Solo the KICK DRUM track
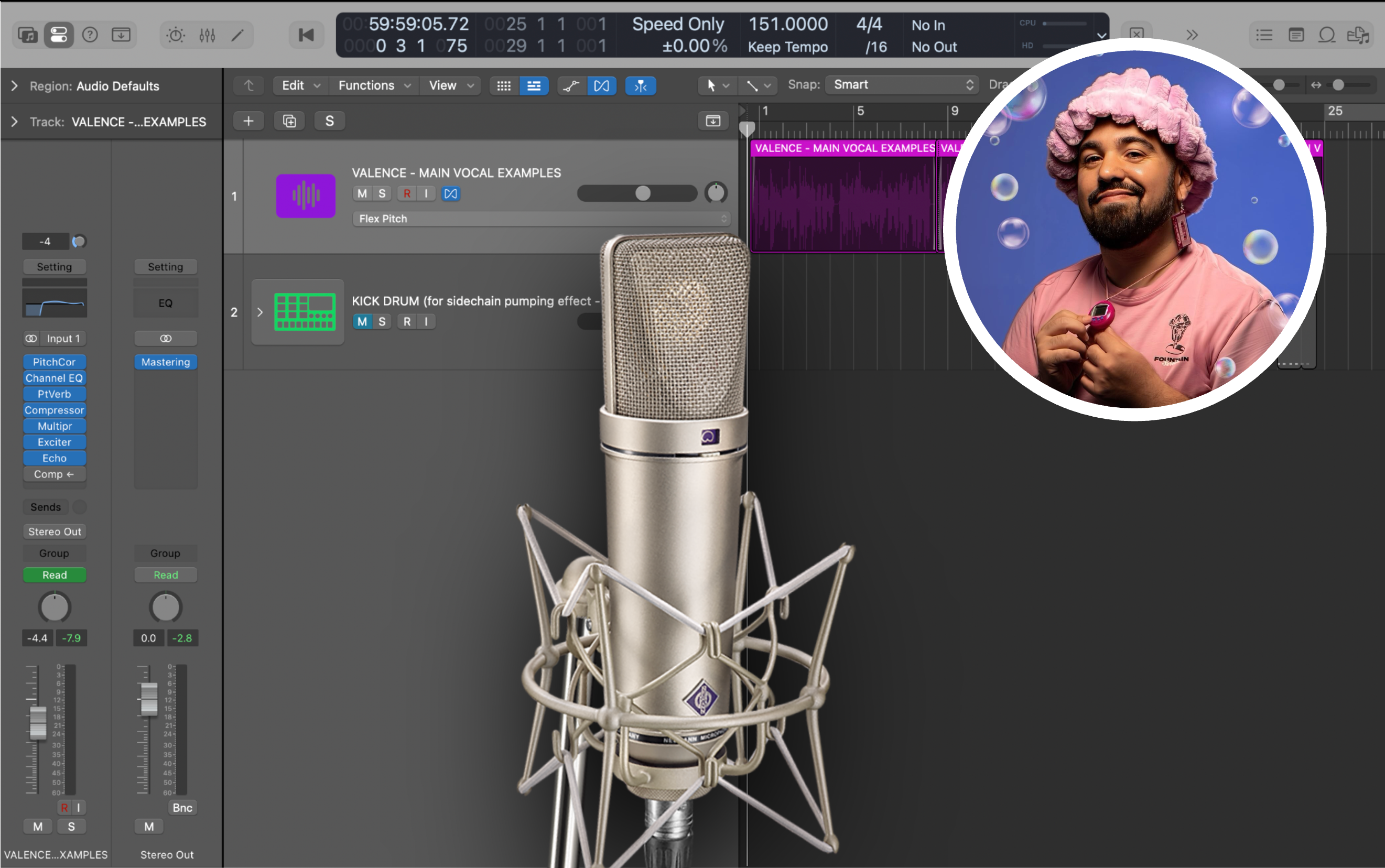Screen dimensions: 1385x868 382,321
